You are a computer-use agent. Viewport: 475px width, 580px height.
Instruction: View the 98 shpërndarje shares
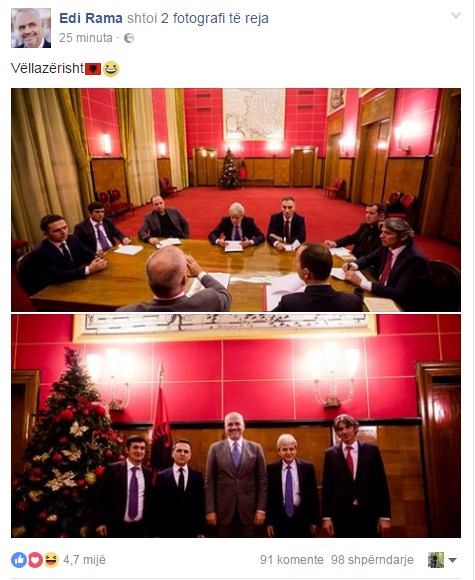[x=372, y=560]
